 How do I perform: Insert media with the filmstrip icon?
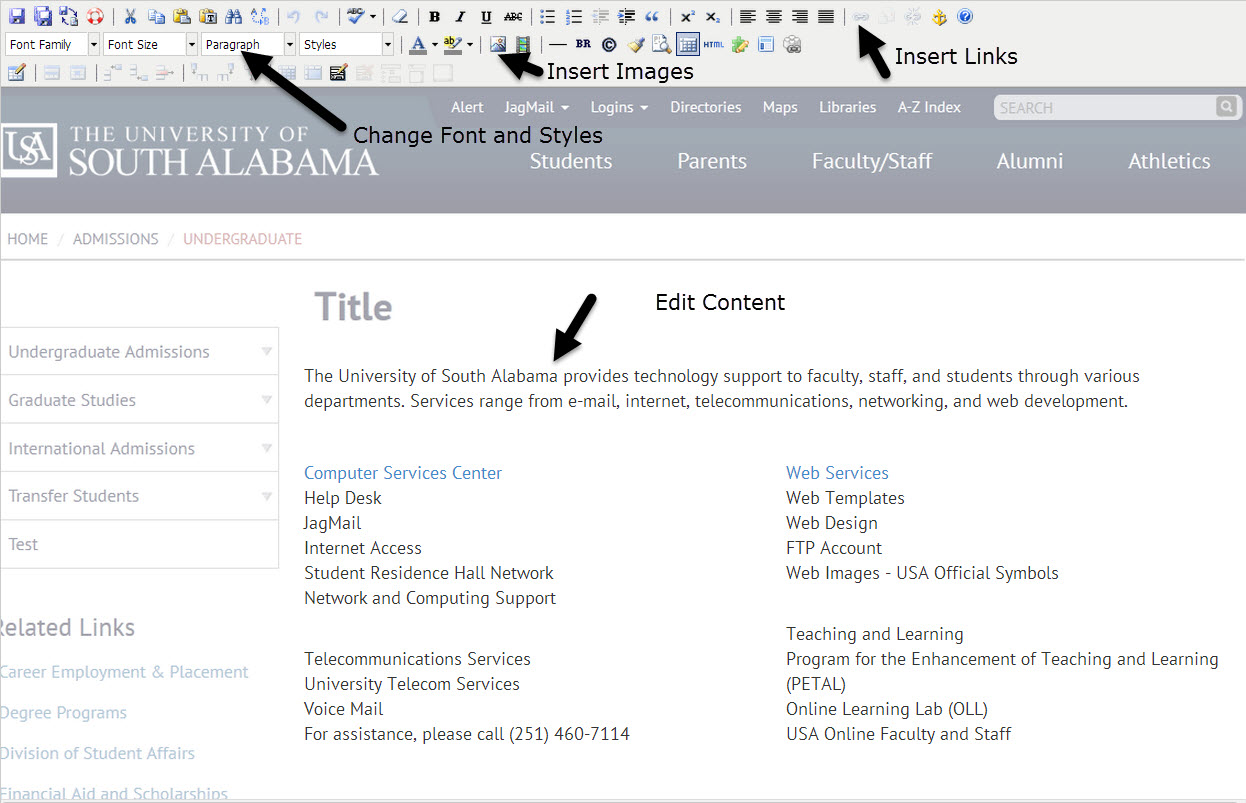pos(523,44)
